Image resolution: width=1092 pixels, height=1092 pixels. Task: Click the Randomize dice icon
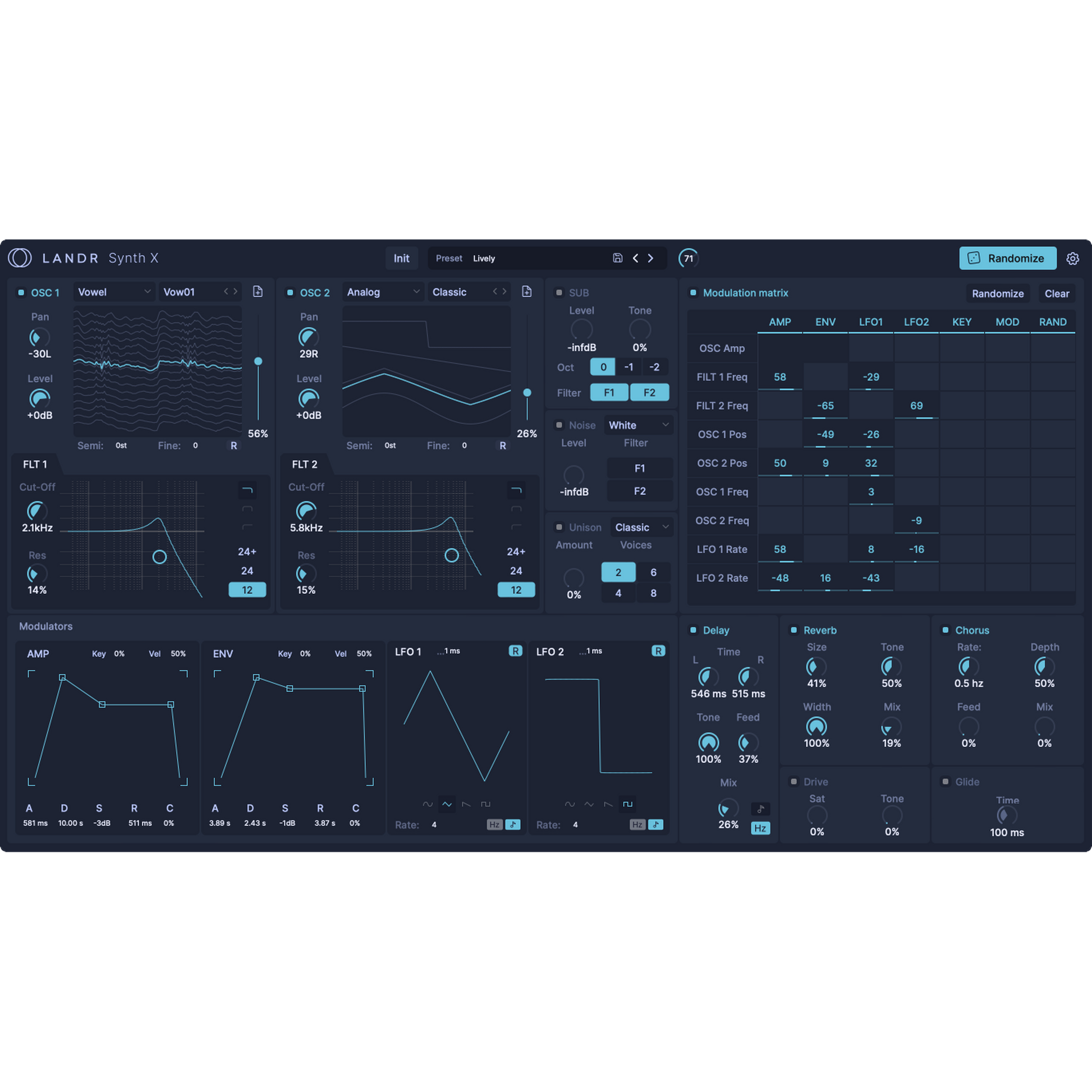pyautogui.click(x=973, y=258)
